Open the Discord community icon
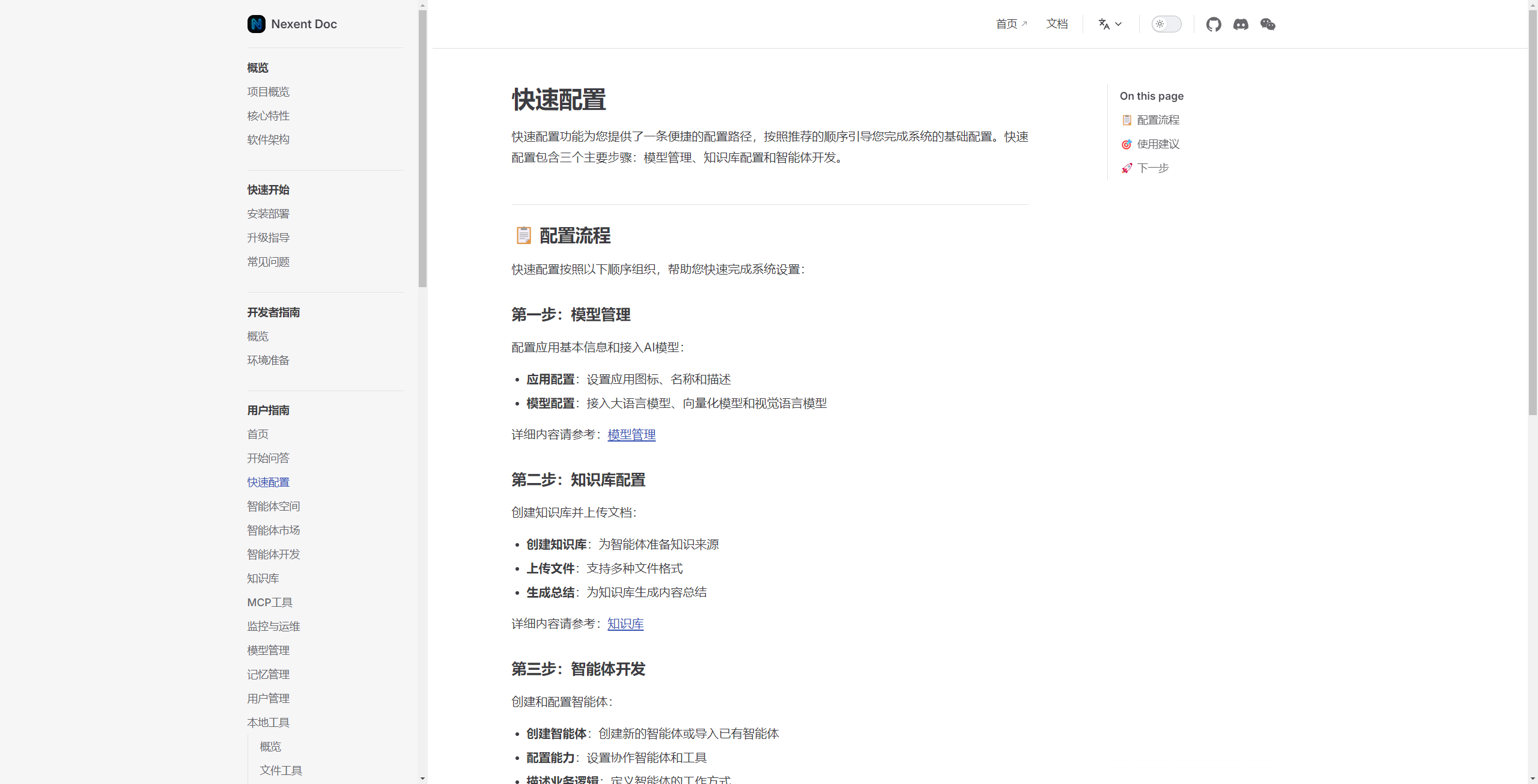 1241,24
